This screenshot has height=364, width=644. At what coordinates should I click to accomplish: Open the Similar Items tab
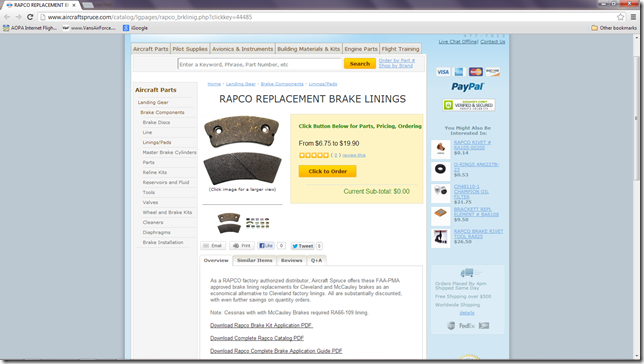pyautogui.click(x=255, y=260)
